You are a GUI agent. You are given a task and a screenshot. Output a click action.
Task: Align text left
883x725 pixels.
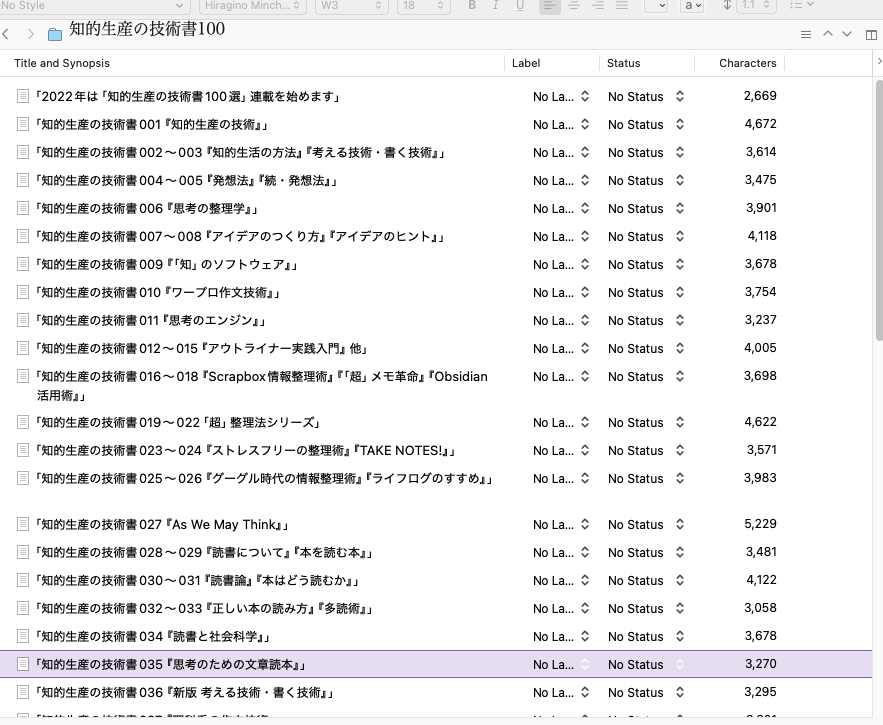pos(550,6)
